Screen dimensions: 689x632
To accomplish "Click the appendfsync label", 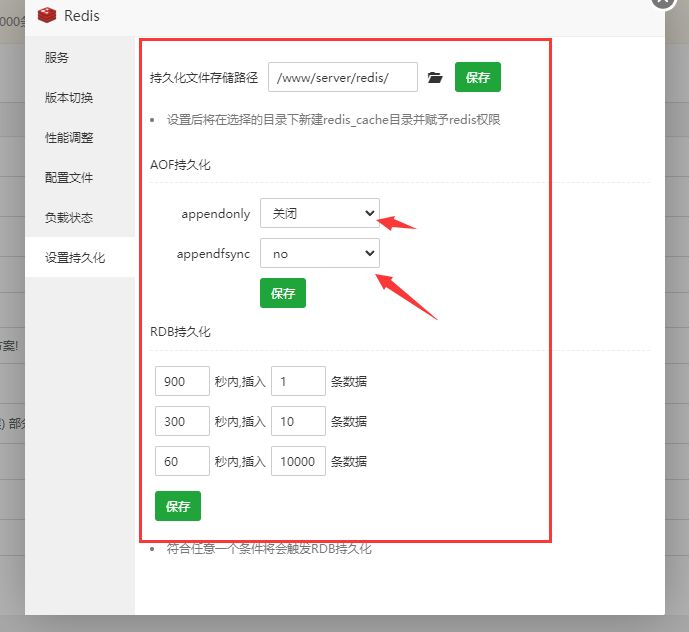I will (213, 254).
